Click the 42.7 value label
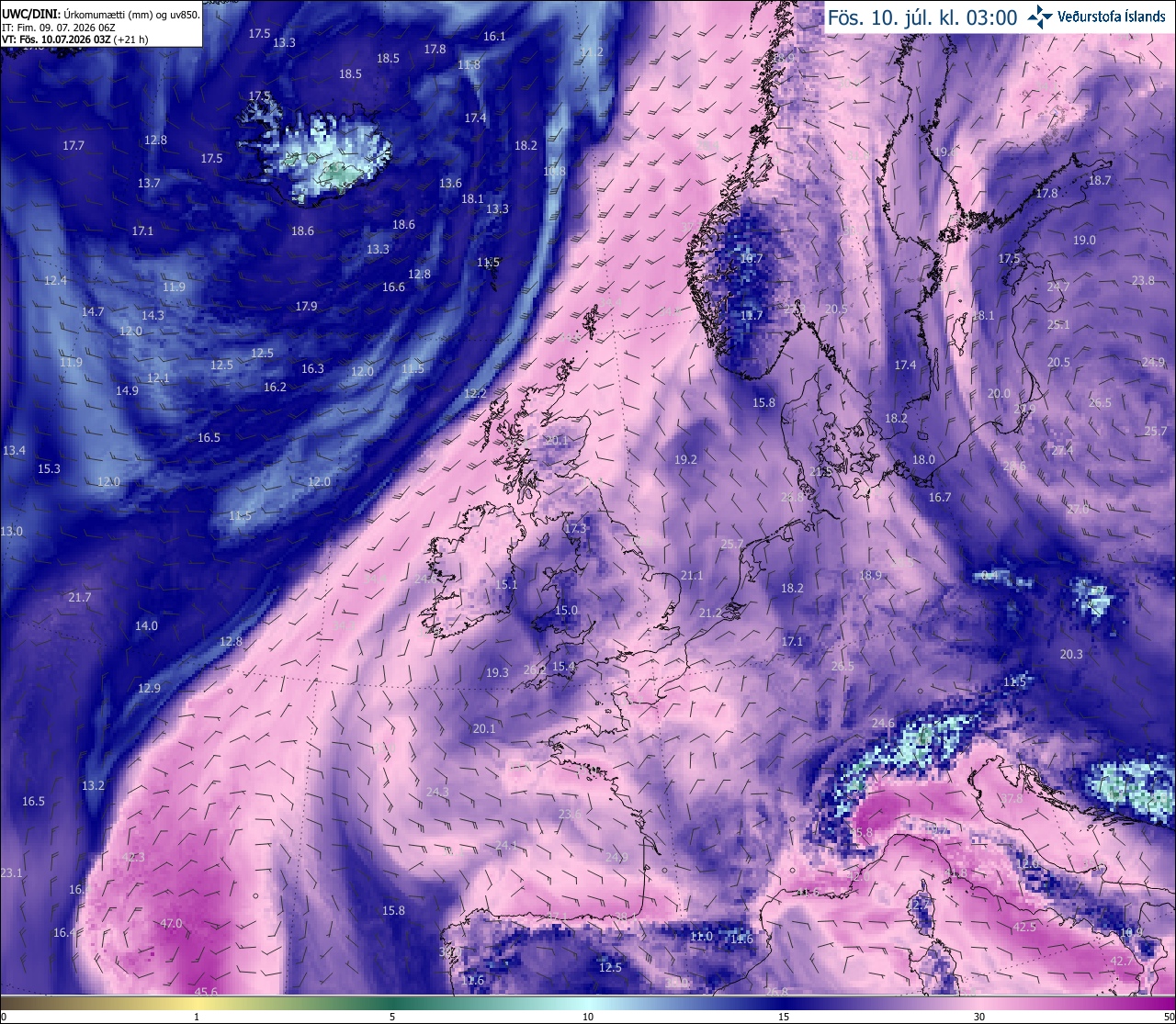Image resolution: width=1176 pixels, height=1024 pixels. pyautogui.click(x=1121, y=961)
